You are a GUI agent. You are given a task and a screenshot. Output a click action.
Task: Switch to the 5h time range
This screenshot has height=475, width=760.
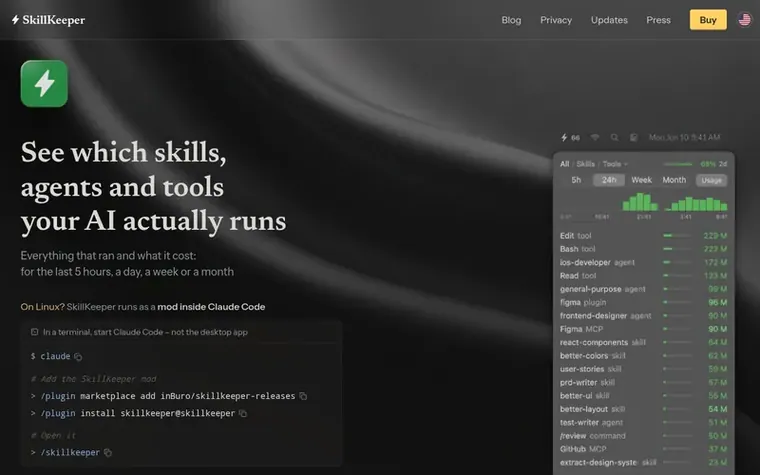[576, 180]
